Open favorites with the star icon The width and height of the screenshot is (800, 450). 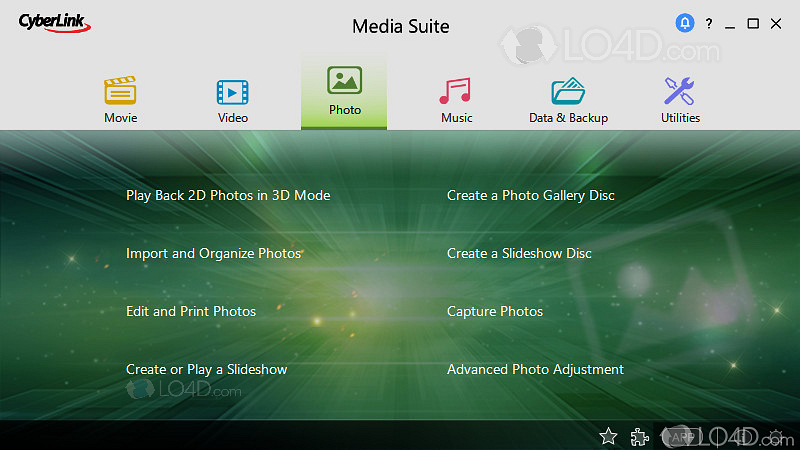[x=608, y=436]
